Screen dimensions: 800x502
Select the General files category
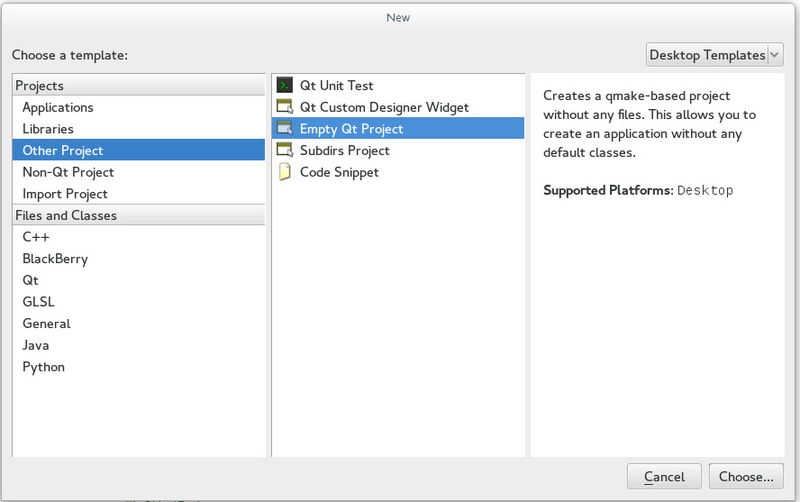click(47, 324)
